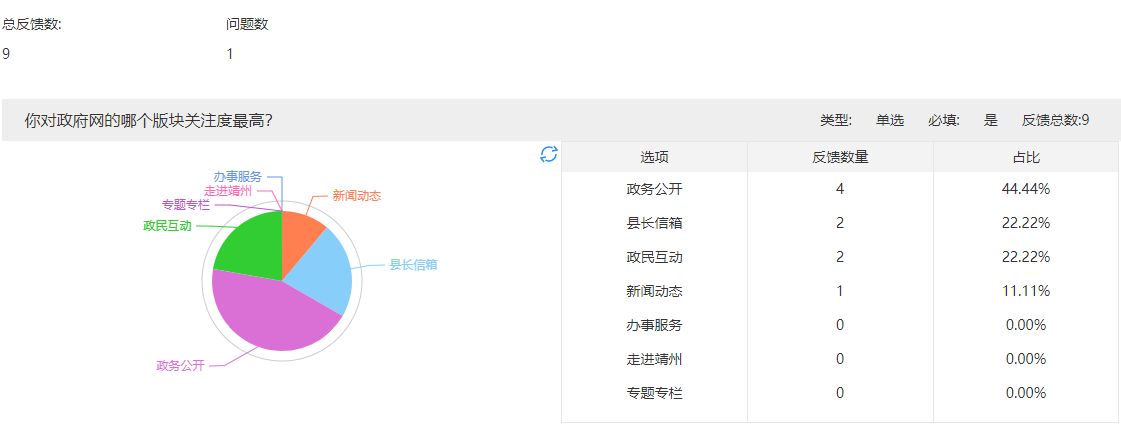This screenshot has height=424, width=1121.
Task: Select the 政务公开 table row option
Action: click(x=654, y=189)
